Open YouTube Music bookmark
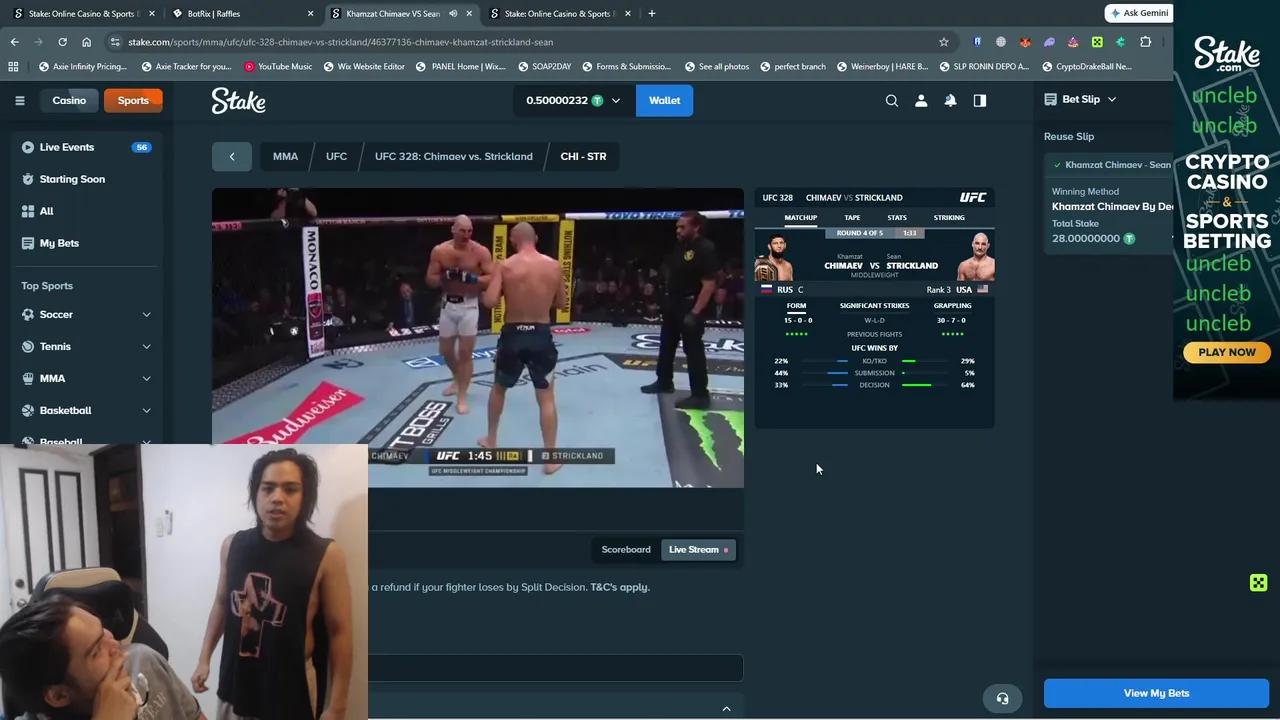 (x=278, y=66)
